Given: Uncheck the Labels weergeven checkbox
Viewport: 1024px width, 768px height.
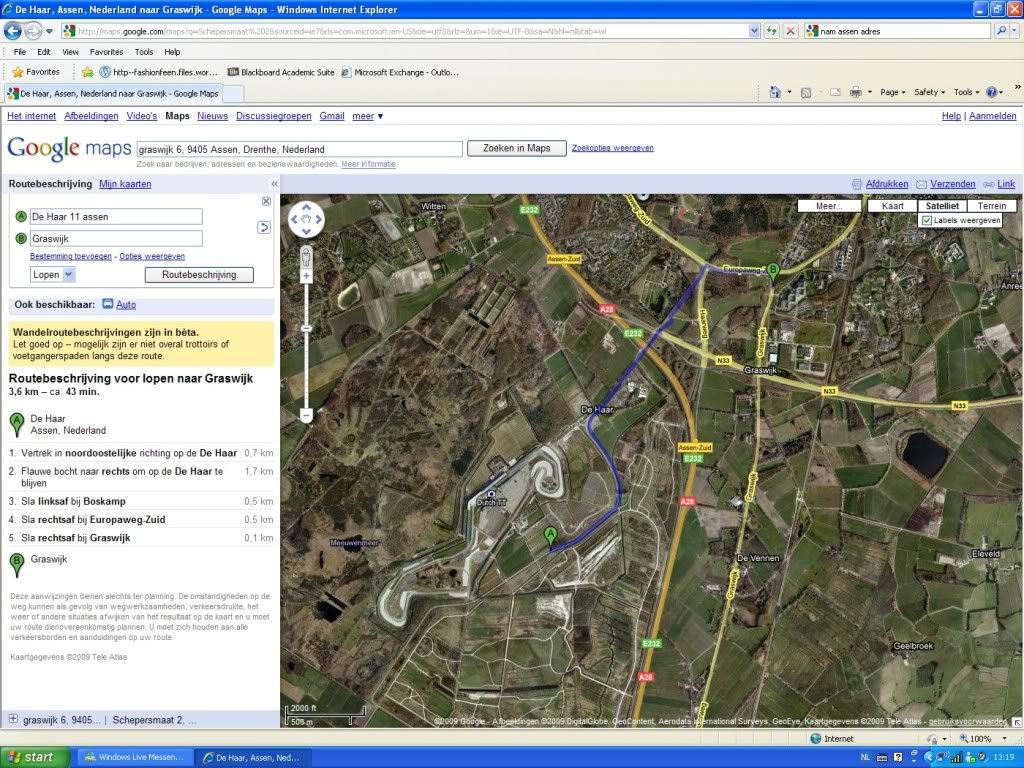Looking at the screenshot, I should point(927,220).
